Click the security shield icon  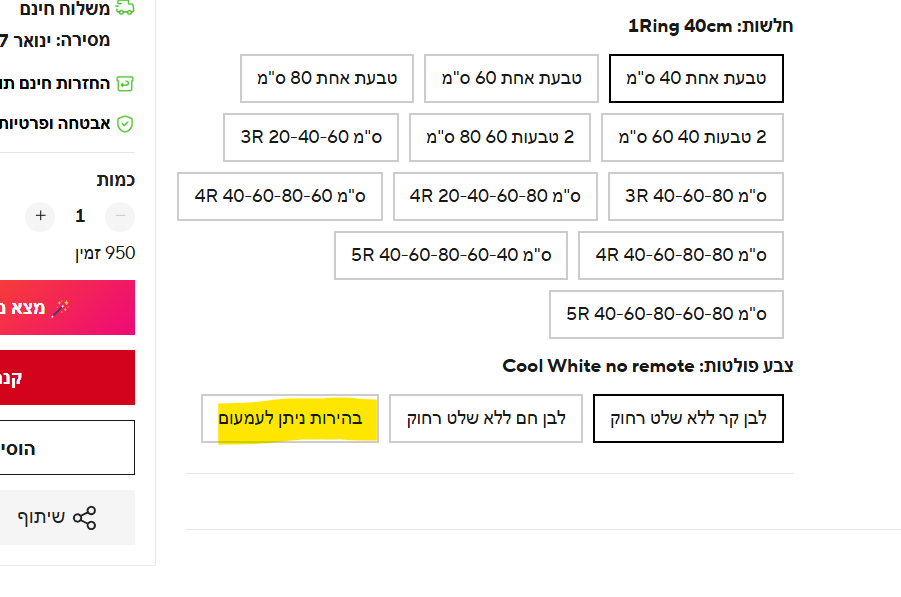tap(125, 124)
